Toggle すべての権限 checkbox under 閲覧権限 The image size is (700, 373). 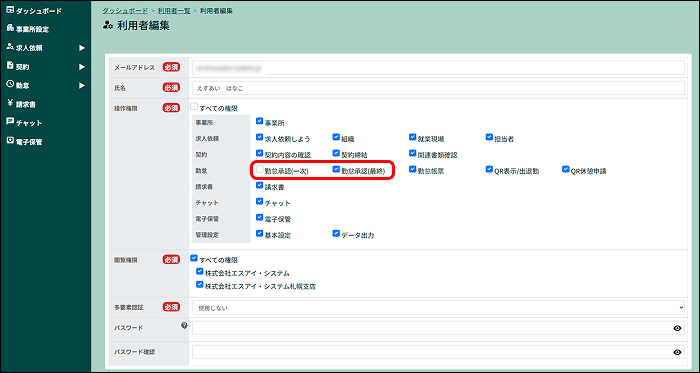click(x=194, y=258)
